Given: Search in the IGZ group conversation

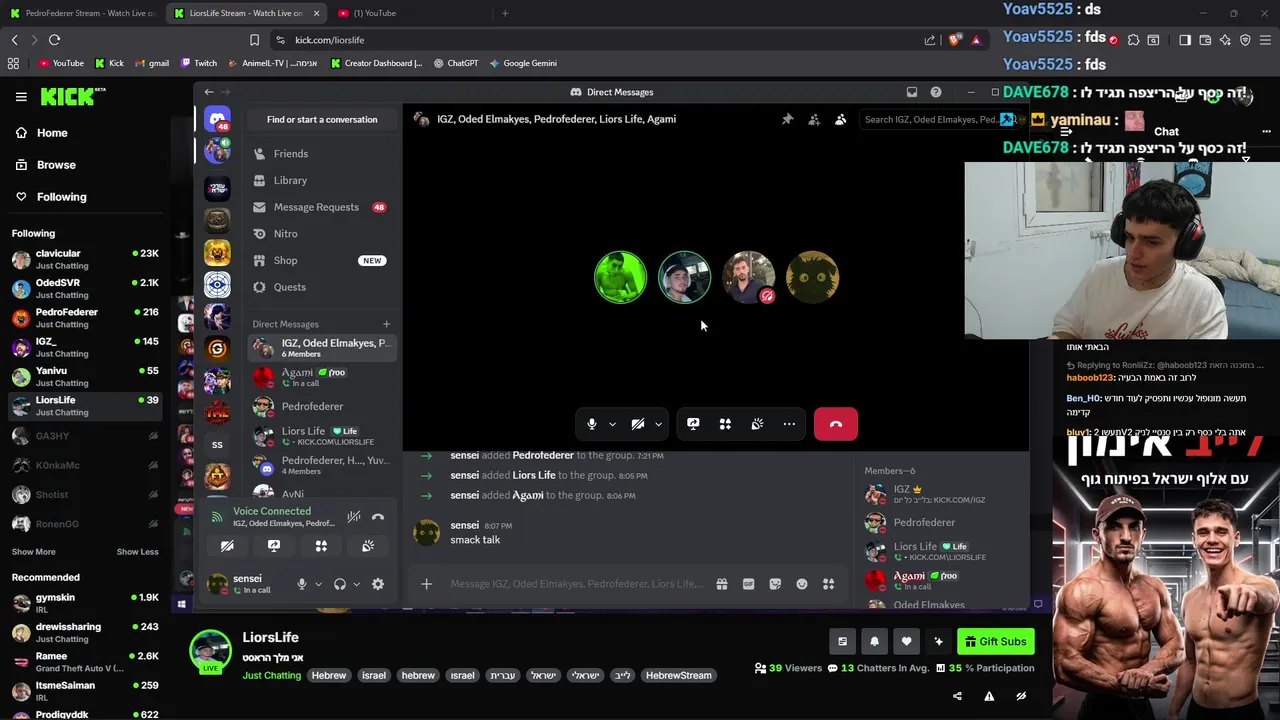Looking at the screenshot, I should [938, 119].
